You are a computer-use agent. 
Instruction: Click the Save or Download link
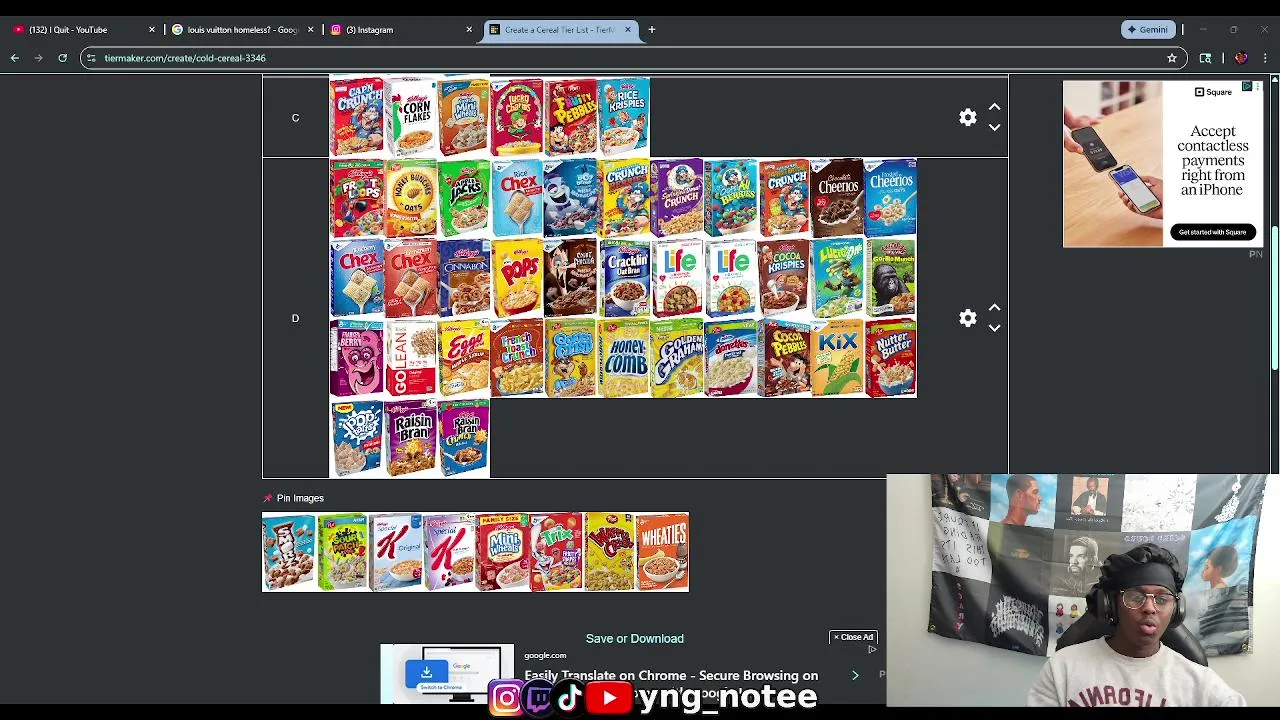[635, 638]
